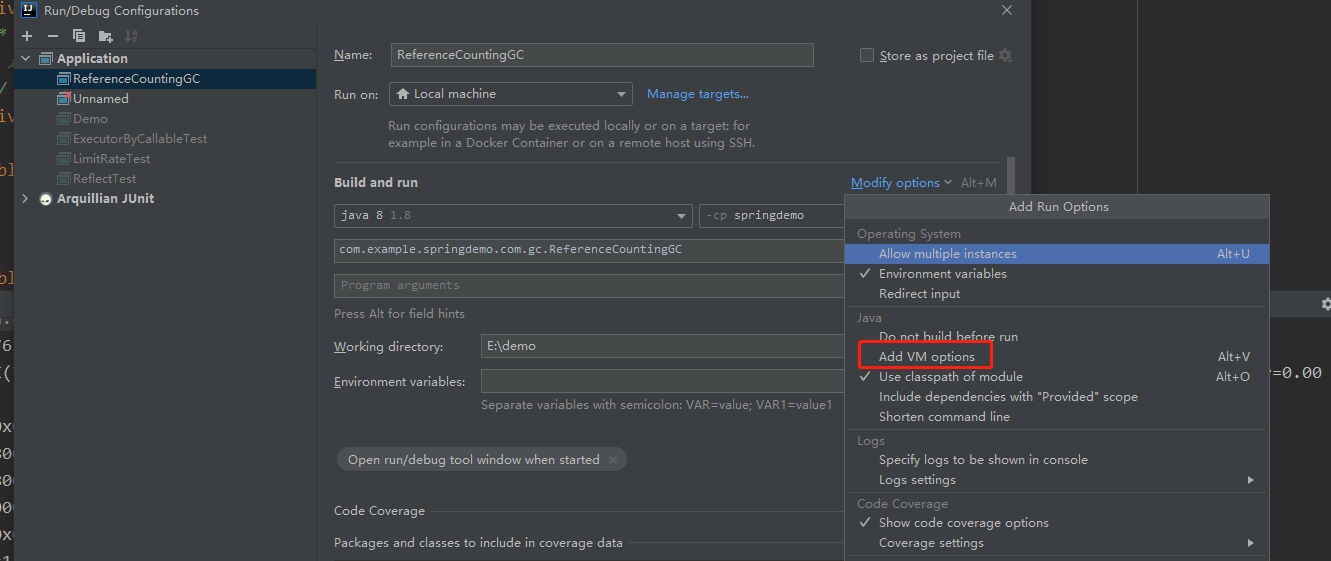Select the Application configuration type label
1331x561 pixels.
(92, 59)
